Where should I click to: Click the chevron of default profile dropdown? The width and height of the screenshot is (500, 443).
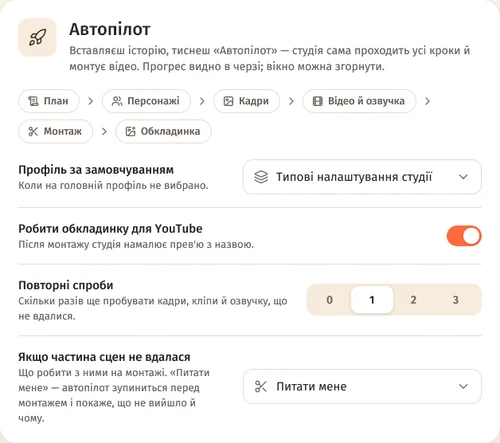click(x=463, y=177)
